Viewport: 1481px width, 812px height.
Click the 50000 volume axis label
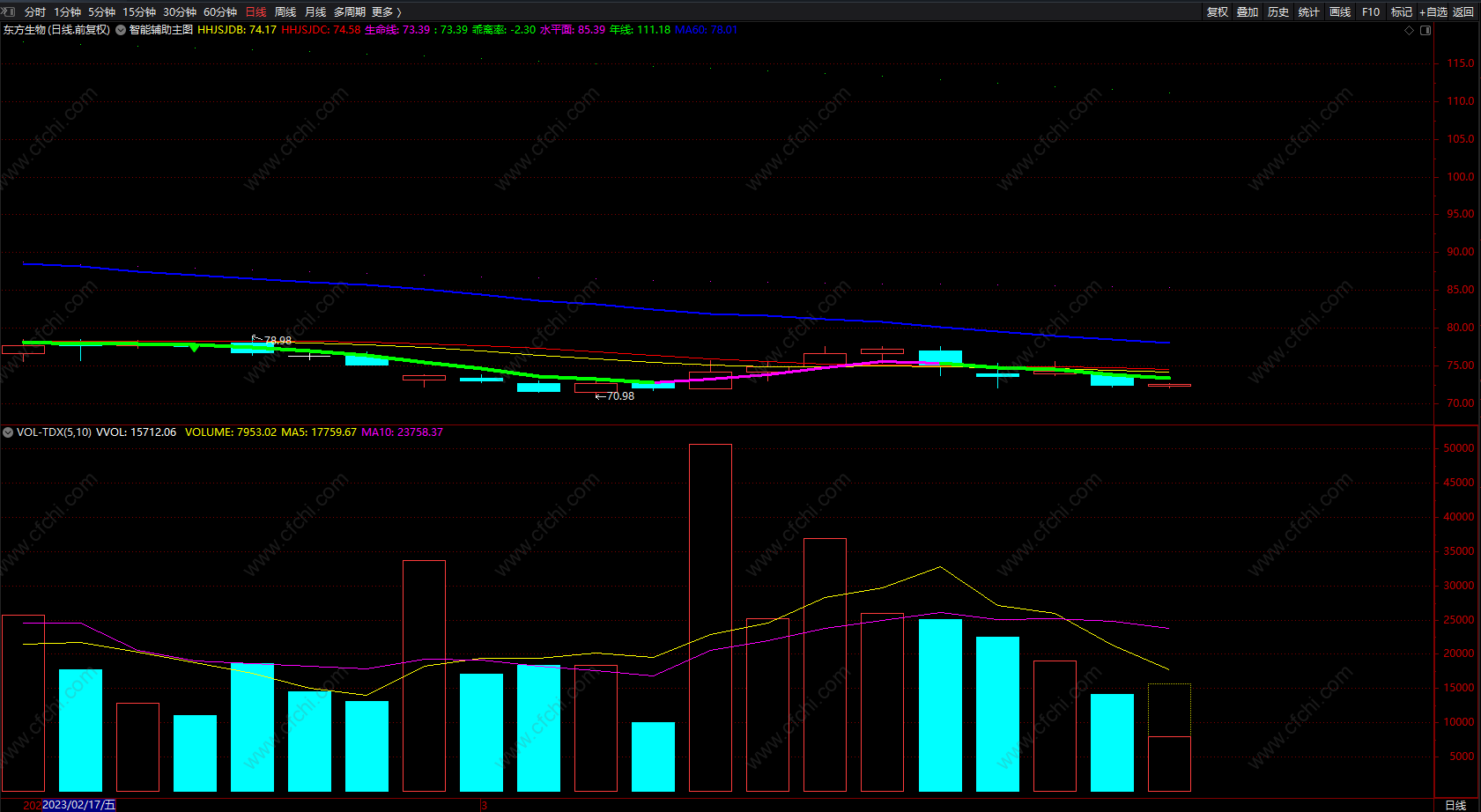click(x=1459, y=448)
